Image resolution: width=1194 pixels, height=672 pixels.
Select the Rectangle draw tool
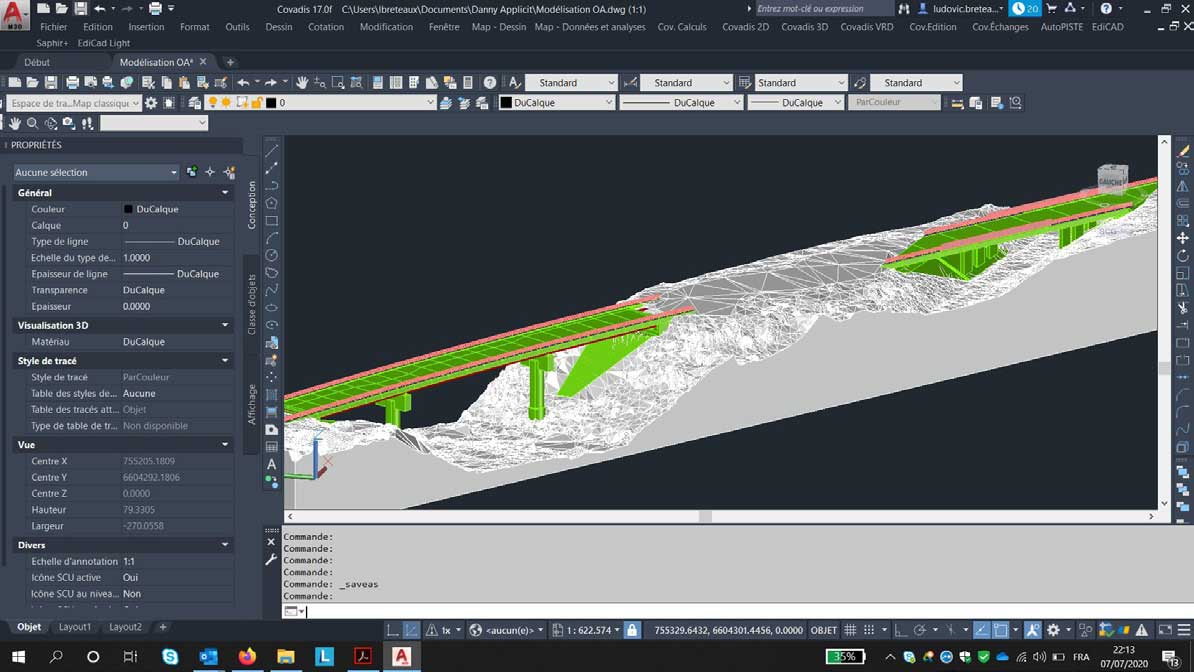[x=271, y=221]
